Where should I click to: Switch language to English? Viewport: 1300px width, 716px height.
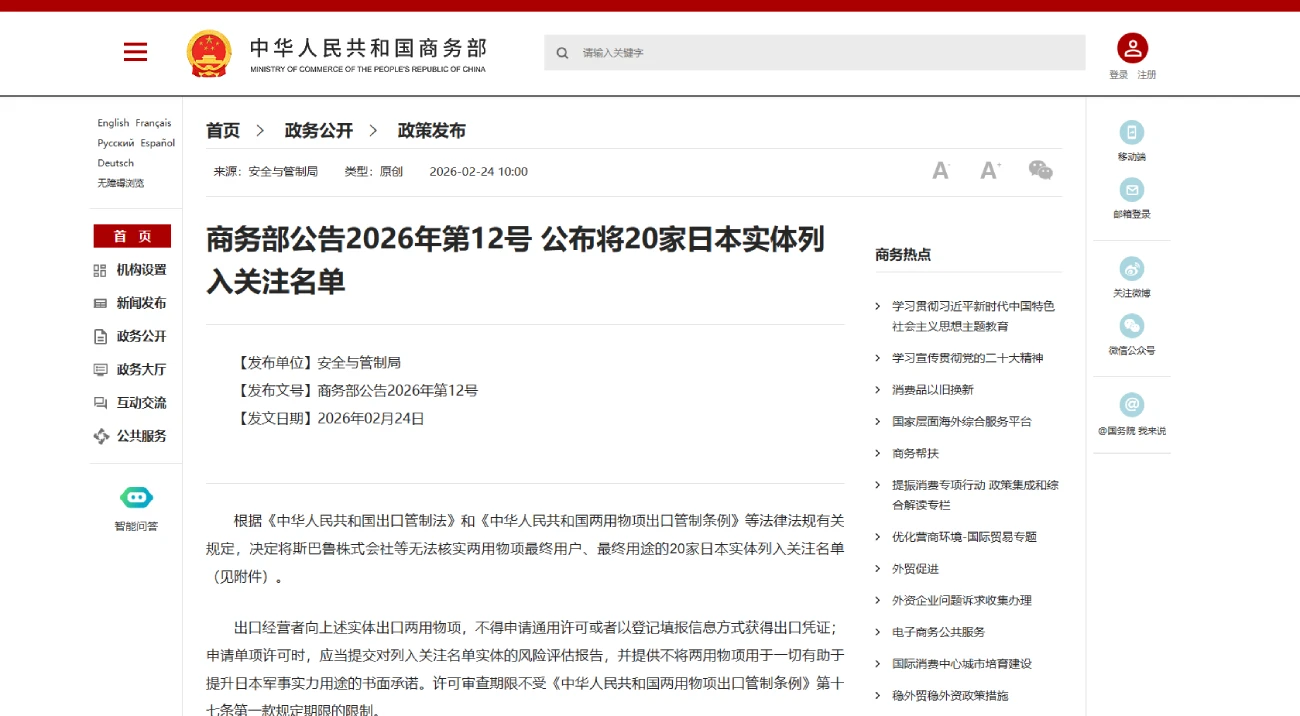click(x=113, y=123)
